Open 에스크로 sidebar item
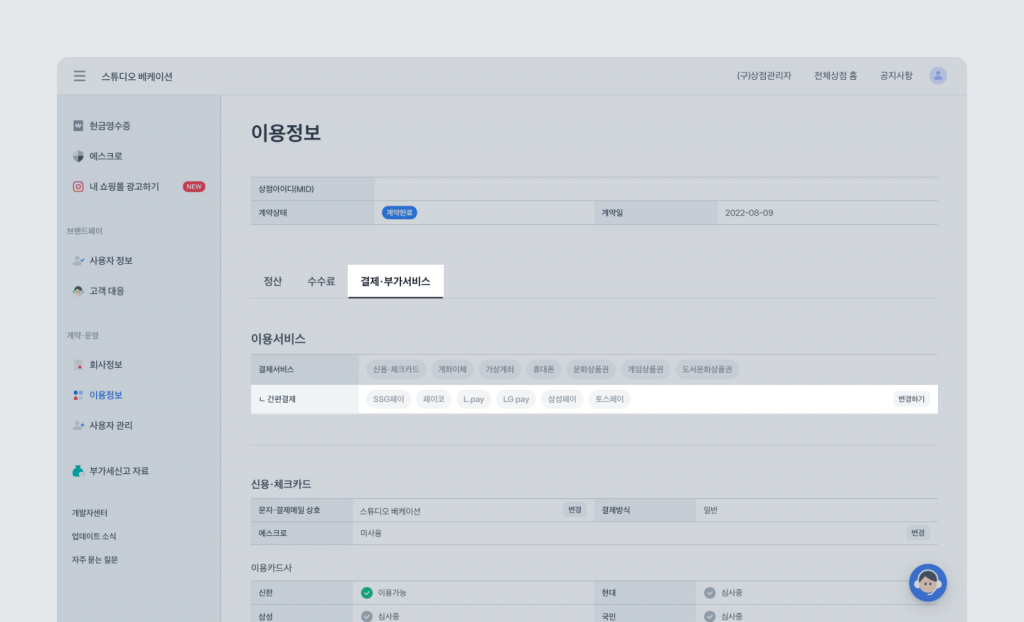The width and height of the screenshot is (1024, 622). pyautogui.click(x=106, y=156)
